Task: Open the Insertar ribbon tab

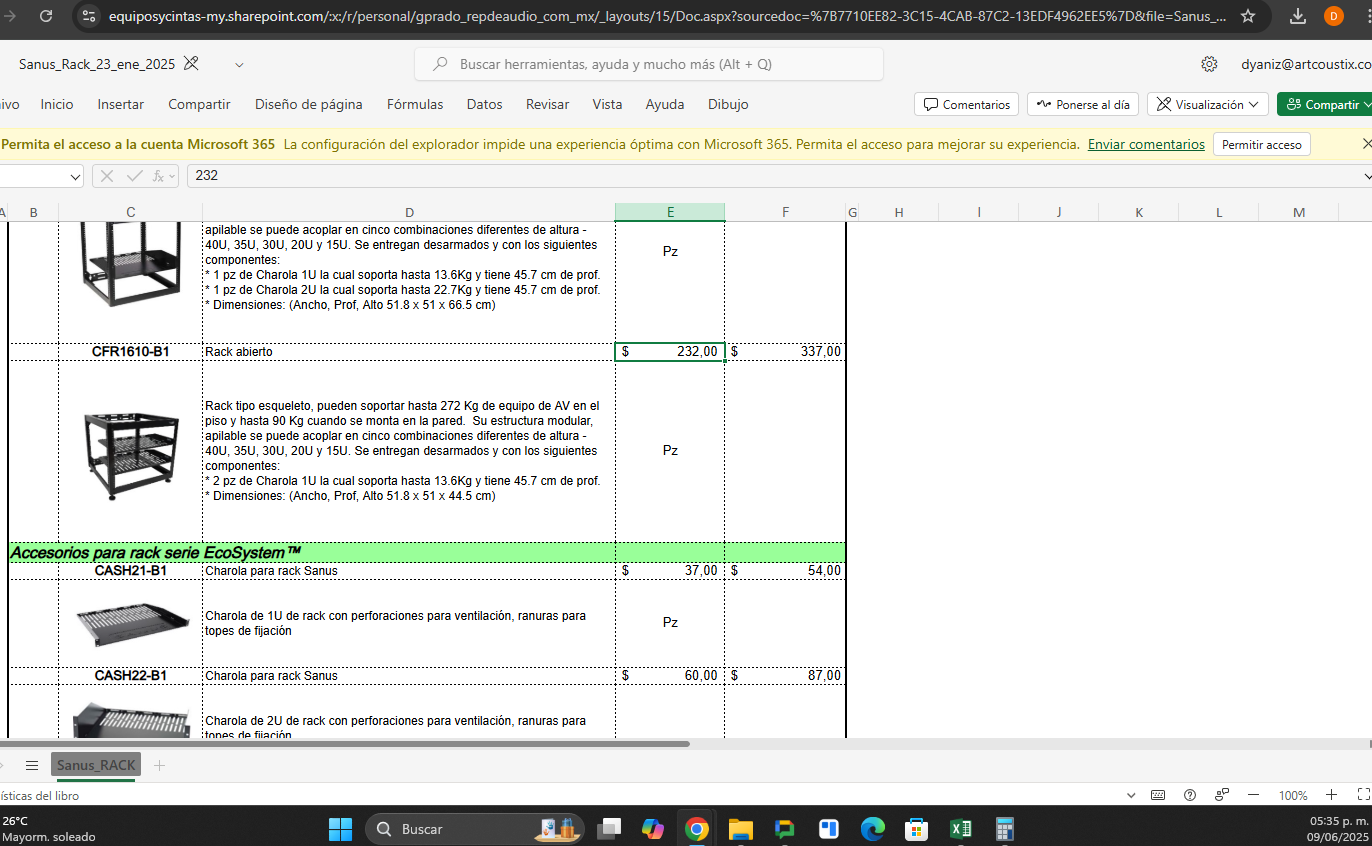Action: (x=121, y=104)
